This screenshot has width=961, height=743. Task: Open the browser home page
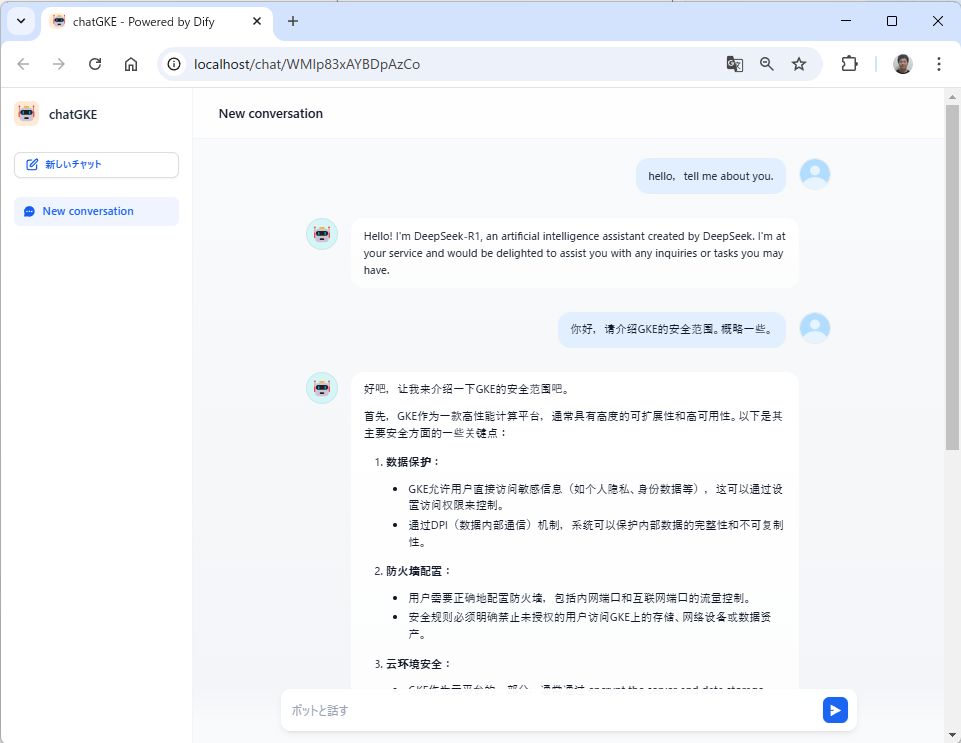131,64
